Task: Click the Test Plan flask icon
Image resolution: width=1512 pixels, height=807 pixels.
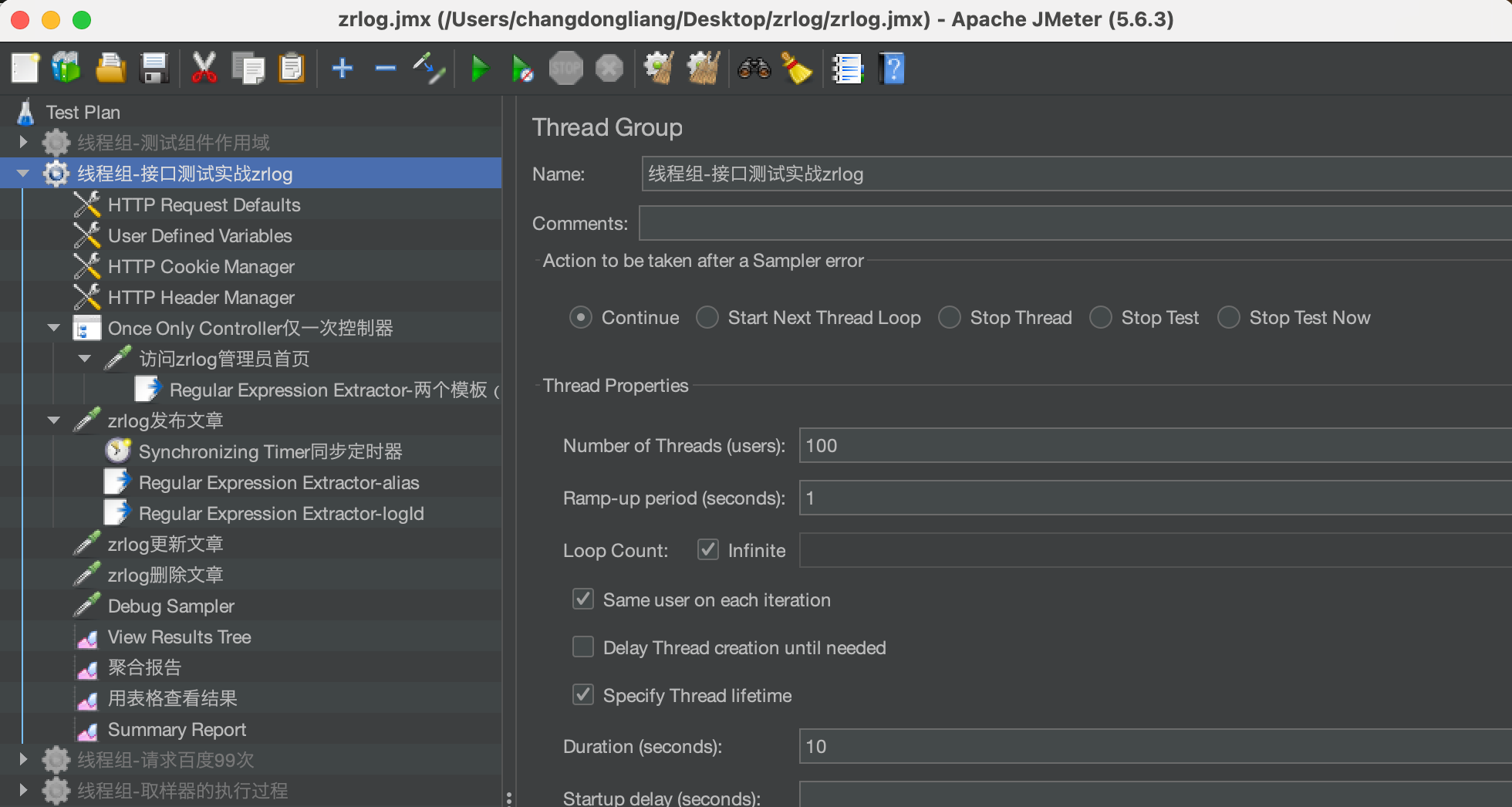Action: pos(25,112)
